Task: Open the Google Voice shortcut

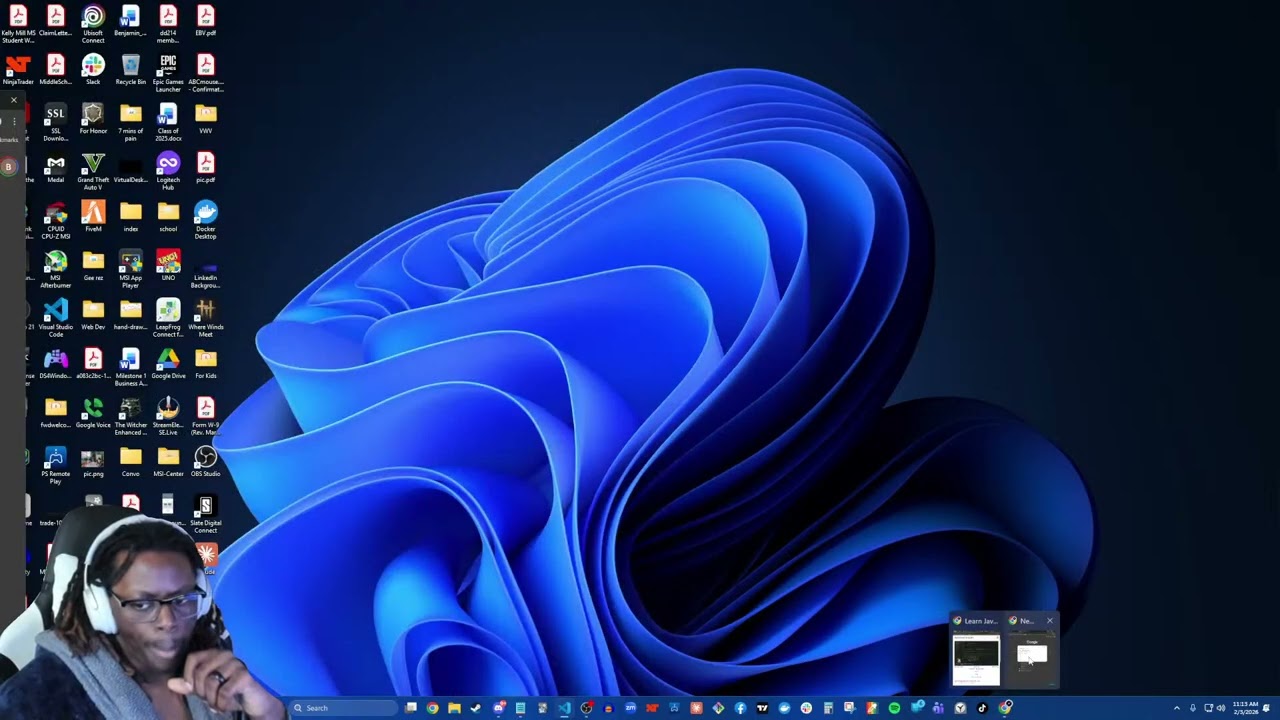Action: pos(93,413)
